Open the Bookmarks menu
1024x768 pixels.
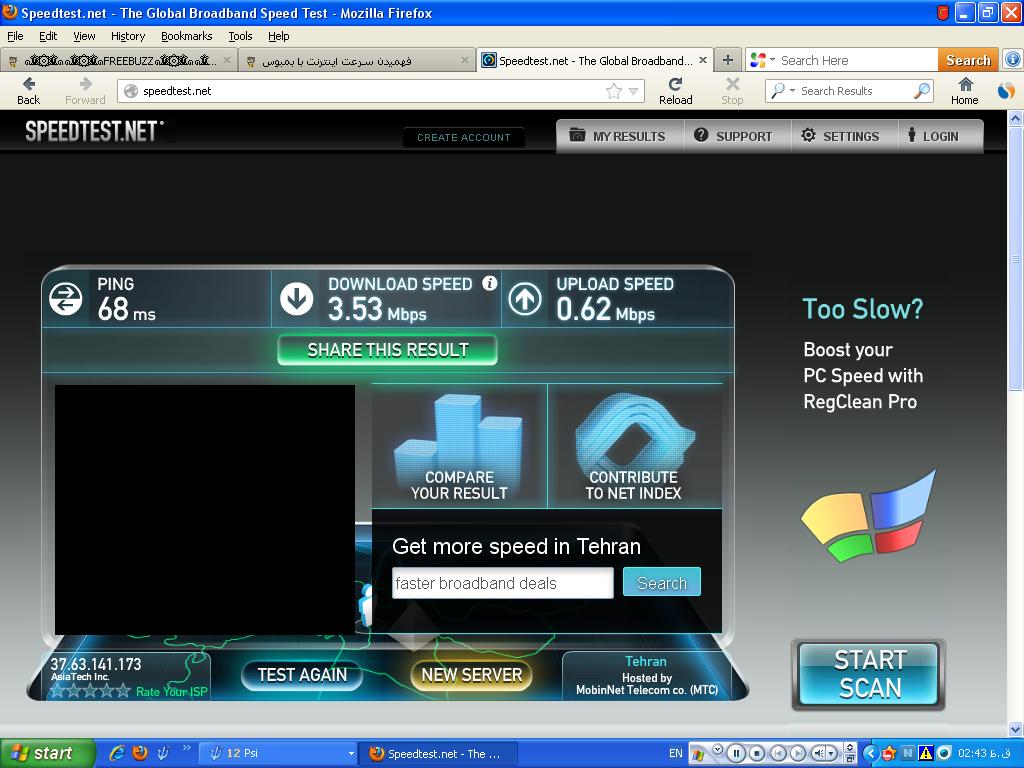(187, 36)
